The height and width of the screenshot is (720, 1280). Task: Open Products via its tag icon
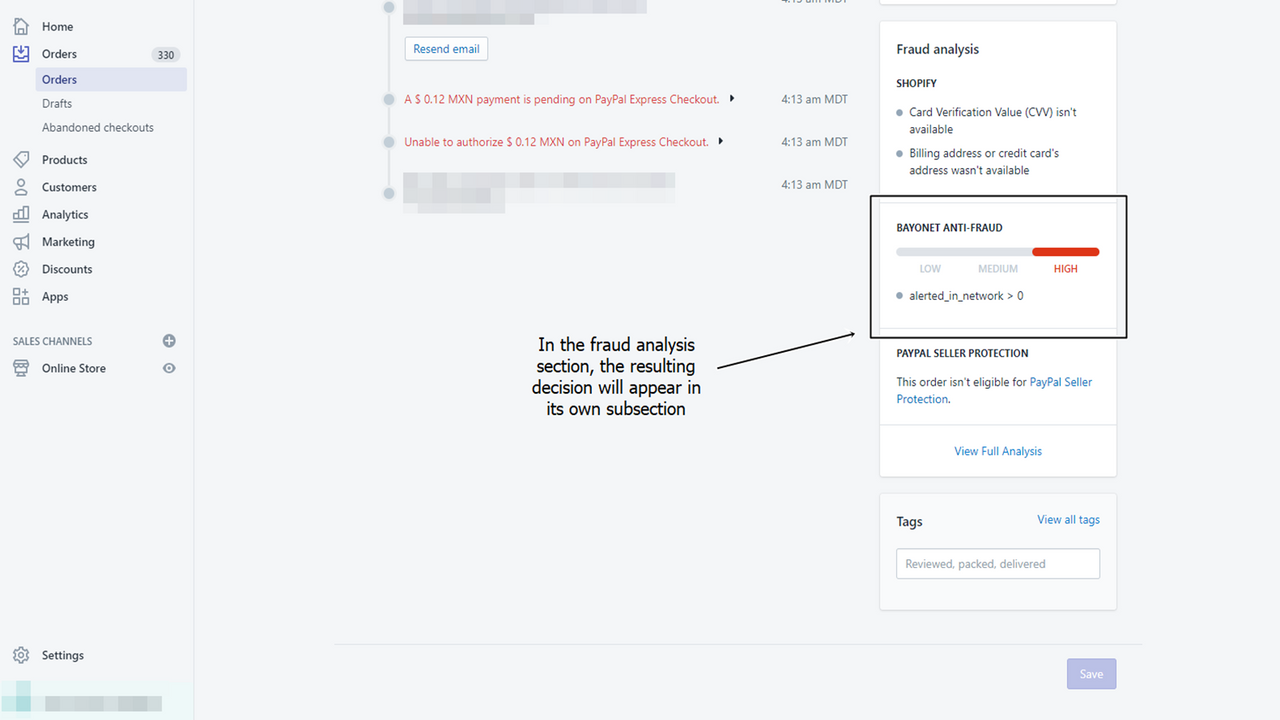point(21,159)
